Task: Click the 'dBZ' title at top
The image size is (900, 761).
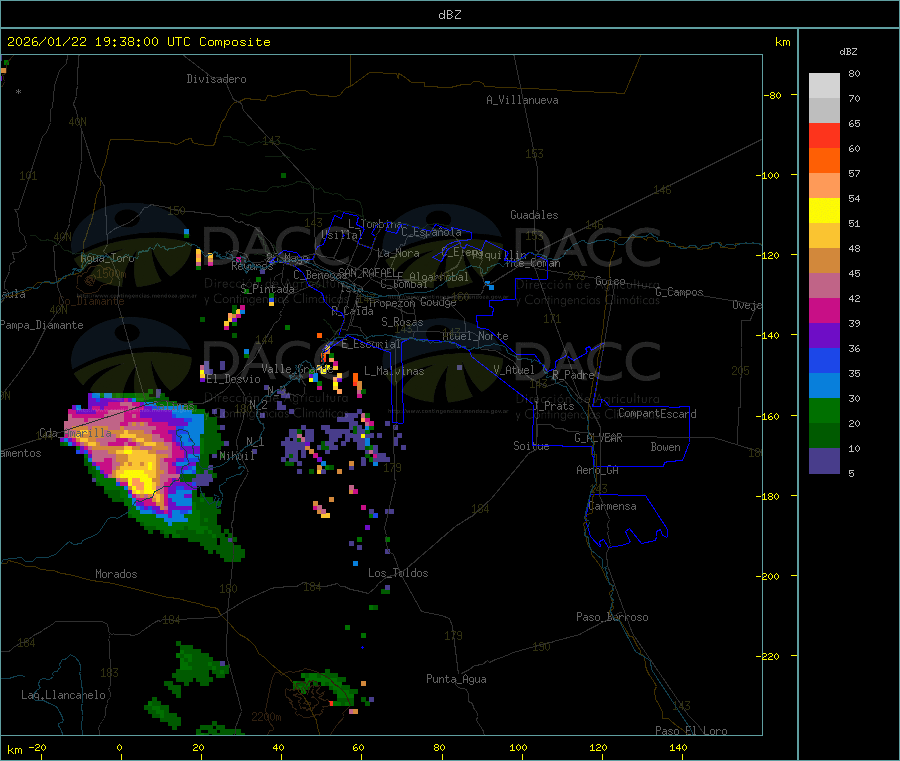Action: click(449, 15)
